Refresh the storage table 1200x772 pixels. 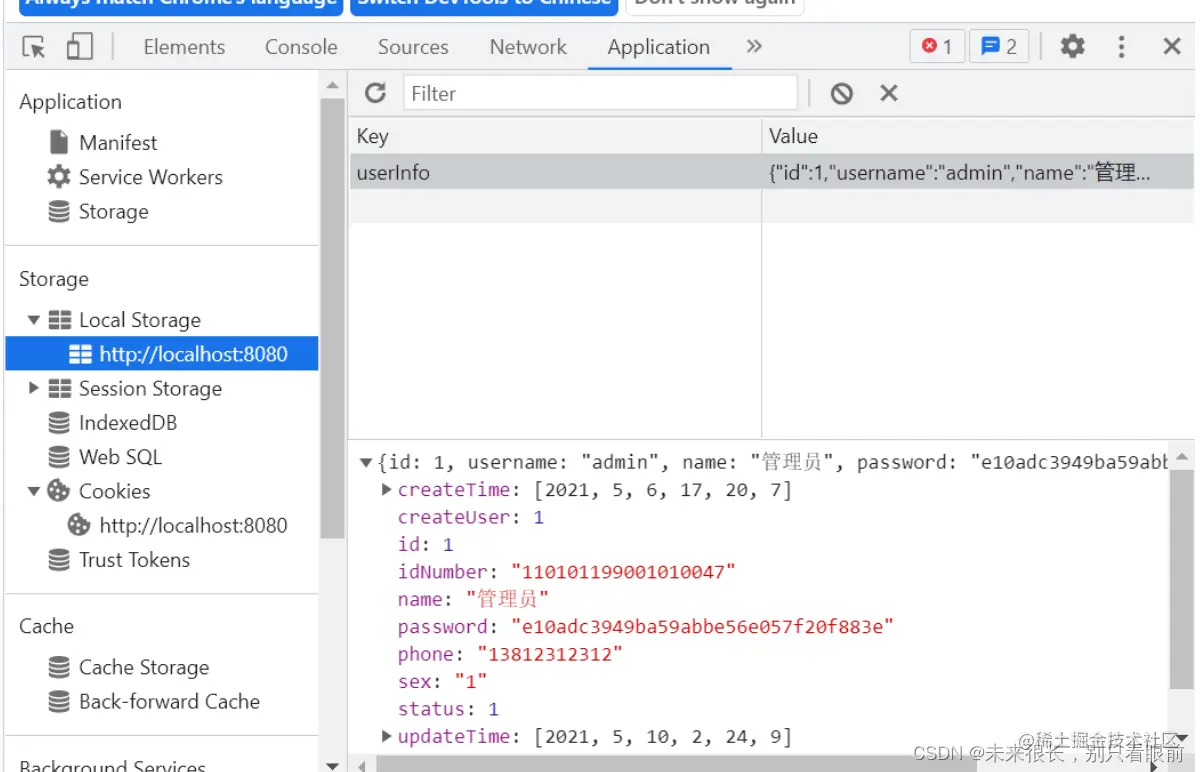click(375, 93)
